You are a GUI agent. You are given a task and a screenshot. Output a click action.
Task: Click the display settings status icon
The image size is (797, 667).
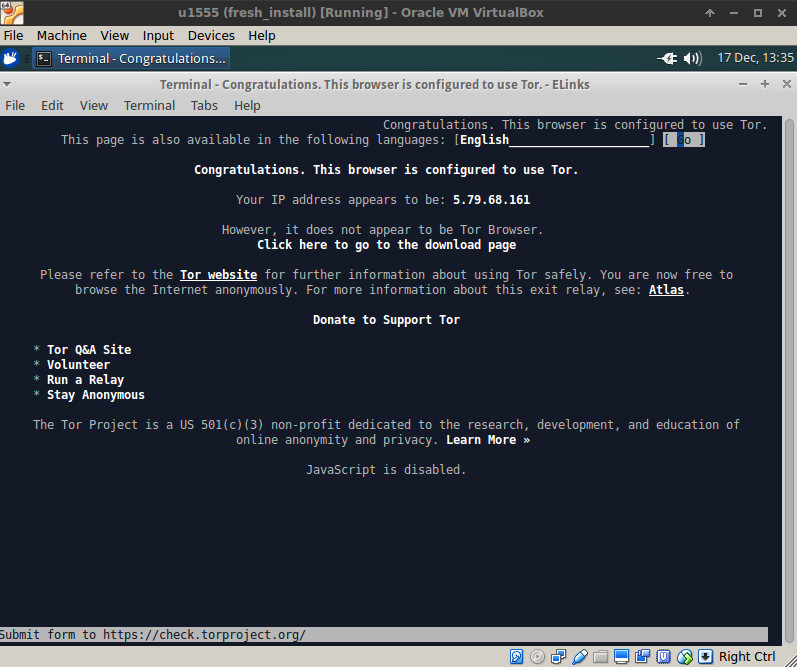point(621,656)
